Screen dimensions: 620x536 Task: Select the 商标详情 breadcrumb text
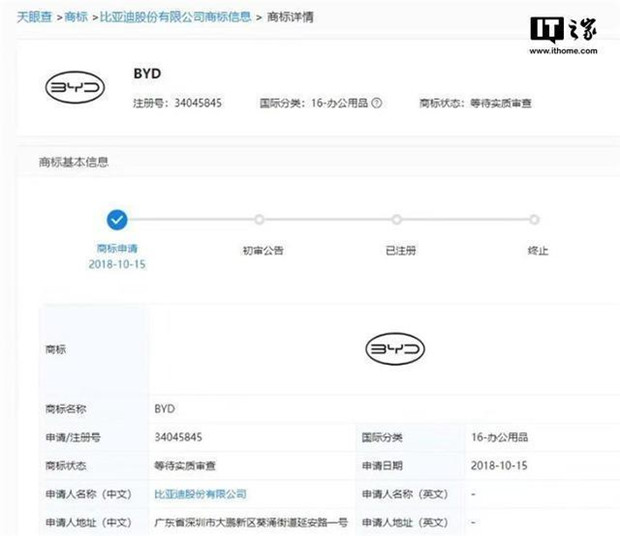pyautogui.click(x=290, y=17)
